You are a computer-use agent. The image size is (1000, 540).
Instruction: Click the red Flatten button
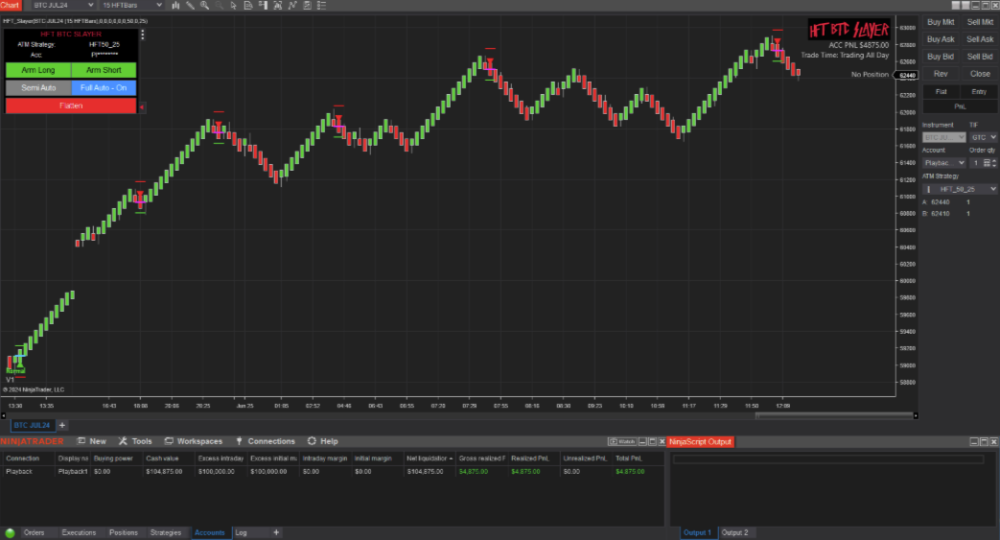(71, 106)
